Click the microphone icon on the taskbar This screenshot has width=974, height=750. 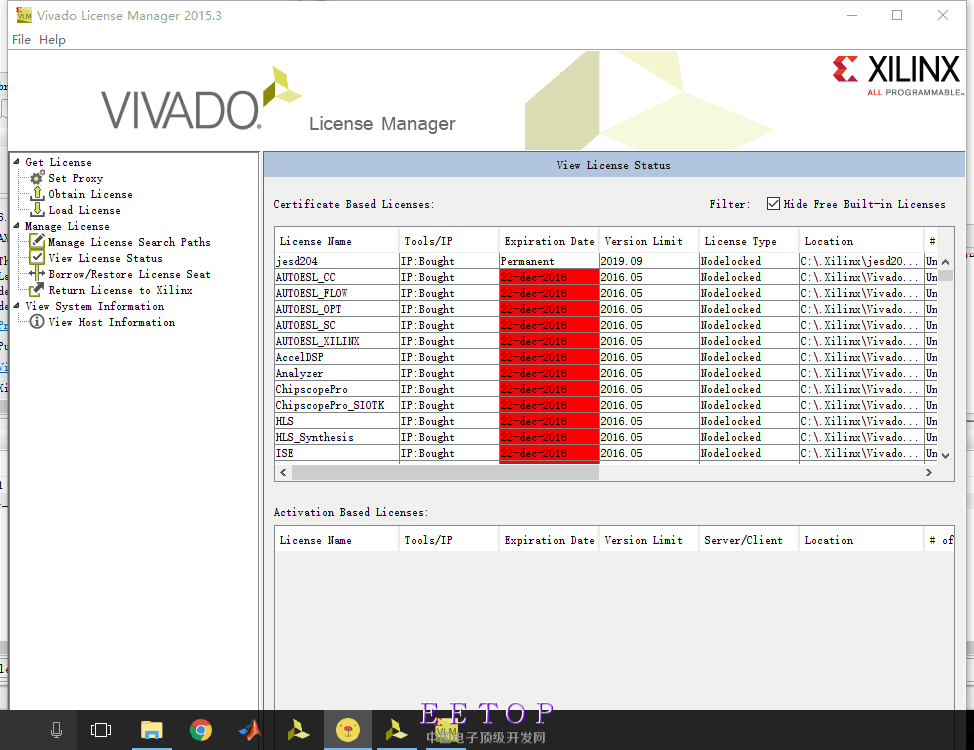56,730
